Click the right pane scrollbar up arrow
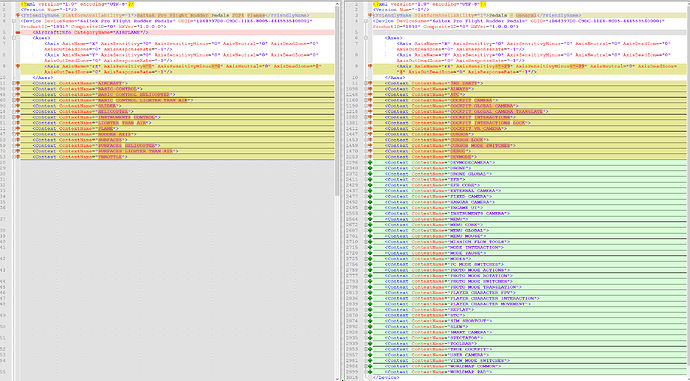The height and width of the screenshot is (381, 690). [688, 4]
